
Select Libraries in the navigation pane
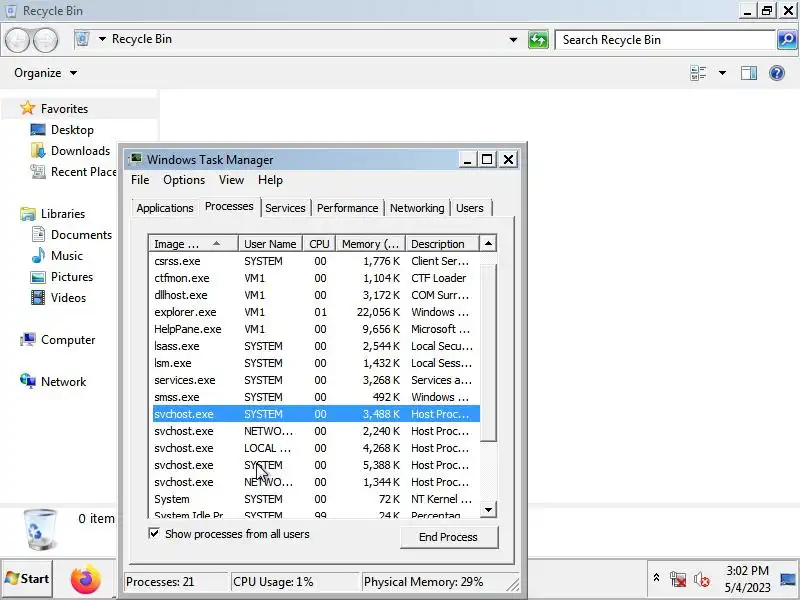pyautogui.click(x=63, y=213)
